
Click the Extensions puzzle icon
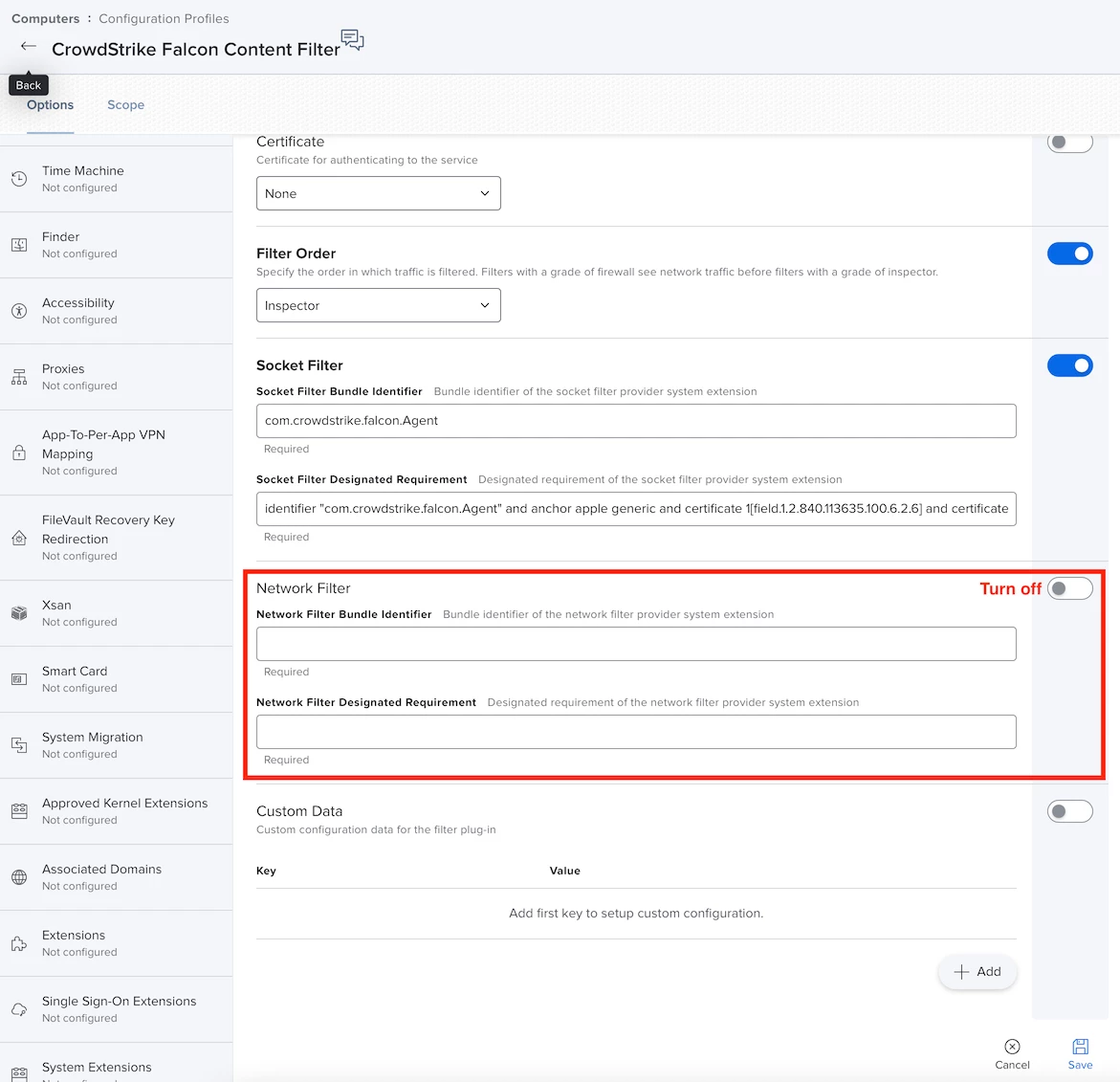pyautogui.click(x=19, y=943)
